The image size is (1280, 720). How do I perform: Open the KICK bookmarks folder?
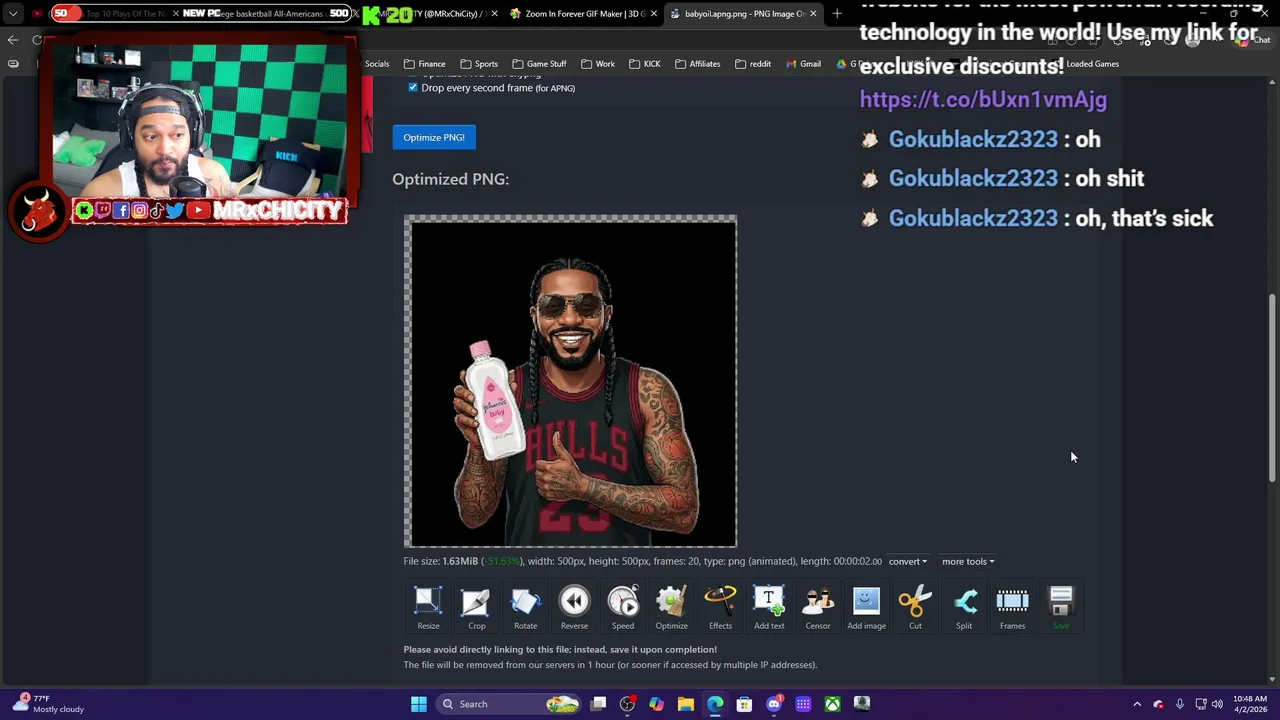(x=645, y=64)
